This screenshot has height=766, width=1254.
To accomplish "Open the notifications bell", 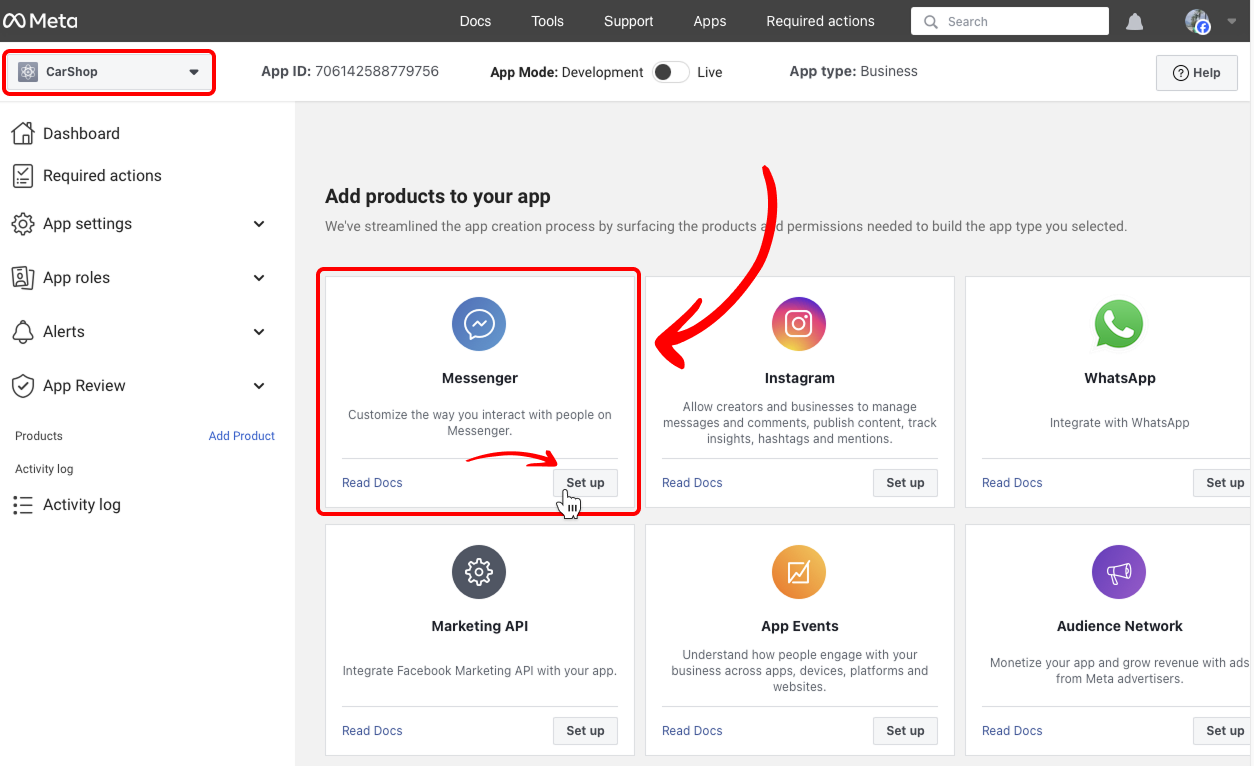I will coord(1135,21).
